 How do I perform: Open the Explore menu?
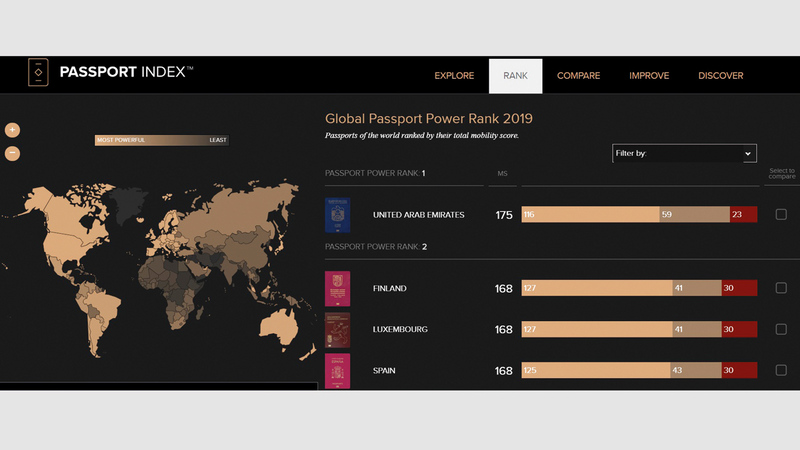454,76
